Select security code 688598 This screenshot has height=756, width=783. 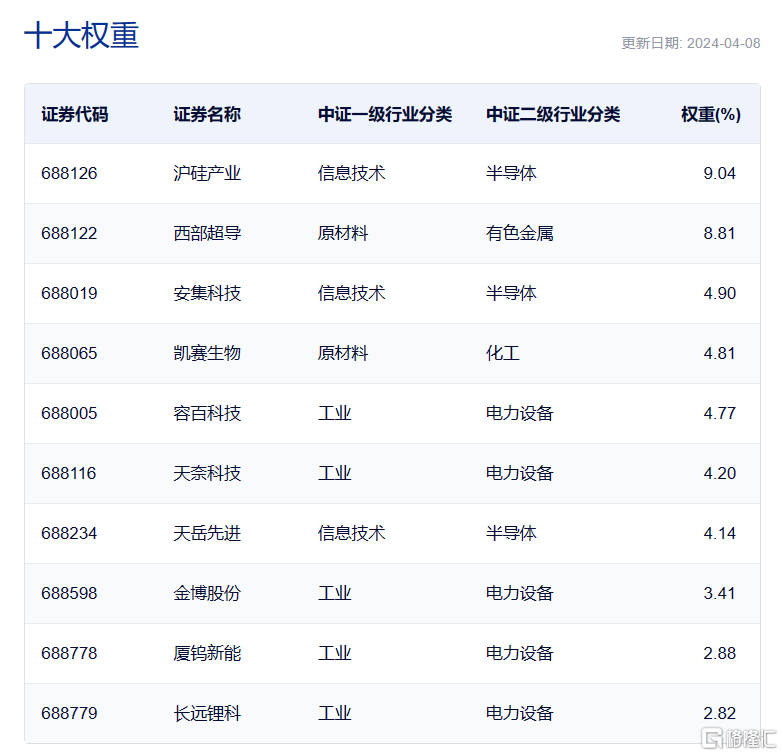point(69,593)
